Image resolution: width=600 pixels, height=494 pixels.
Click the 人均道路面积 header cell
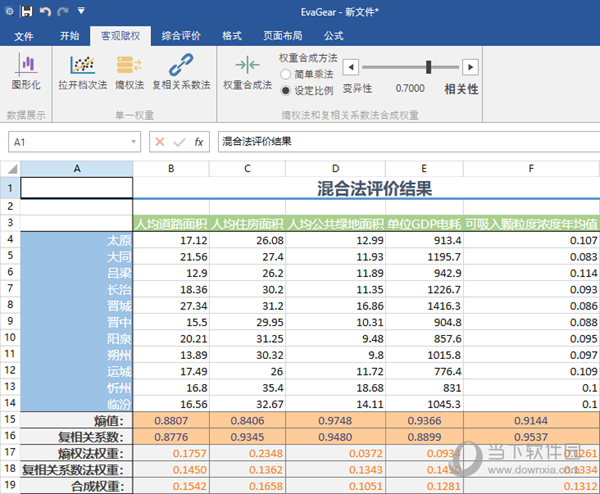point(171,224)
